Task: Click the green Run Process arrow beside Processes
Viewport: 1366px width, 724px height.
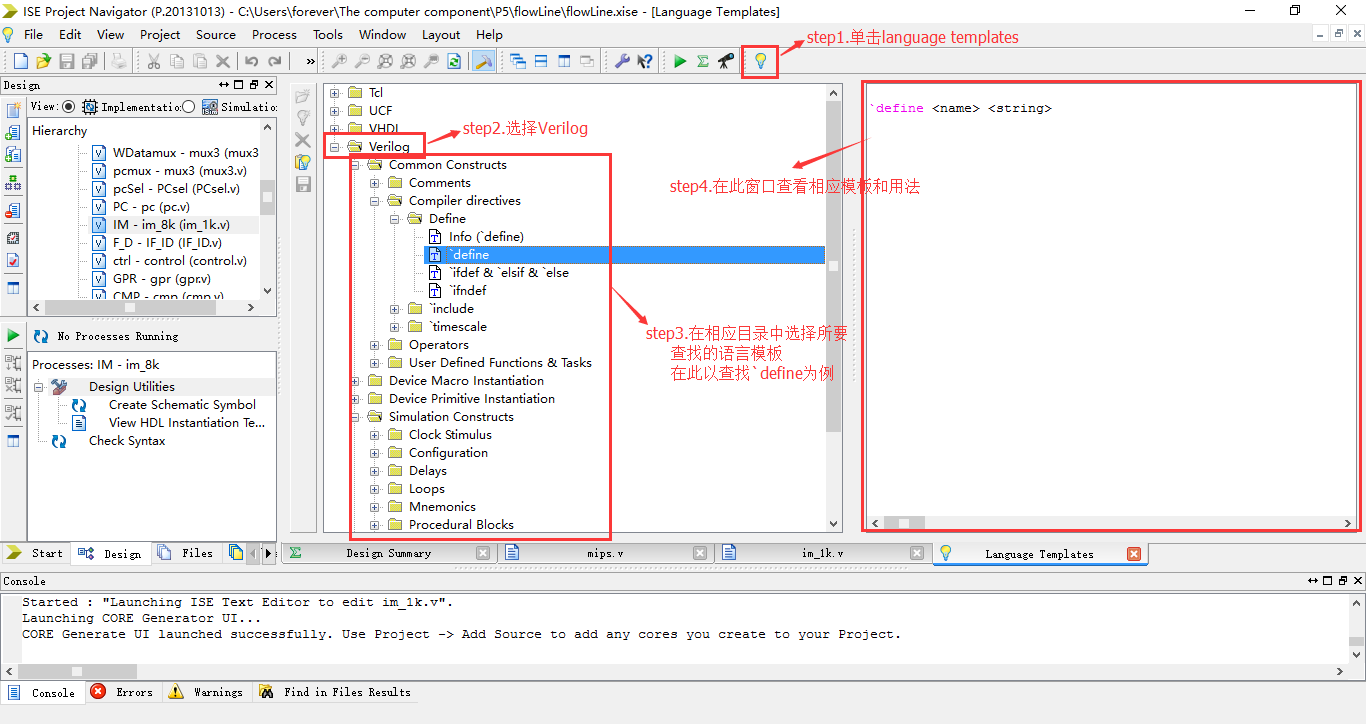Action: (x=14, y=335)
